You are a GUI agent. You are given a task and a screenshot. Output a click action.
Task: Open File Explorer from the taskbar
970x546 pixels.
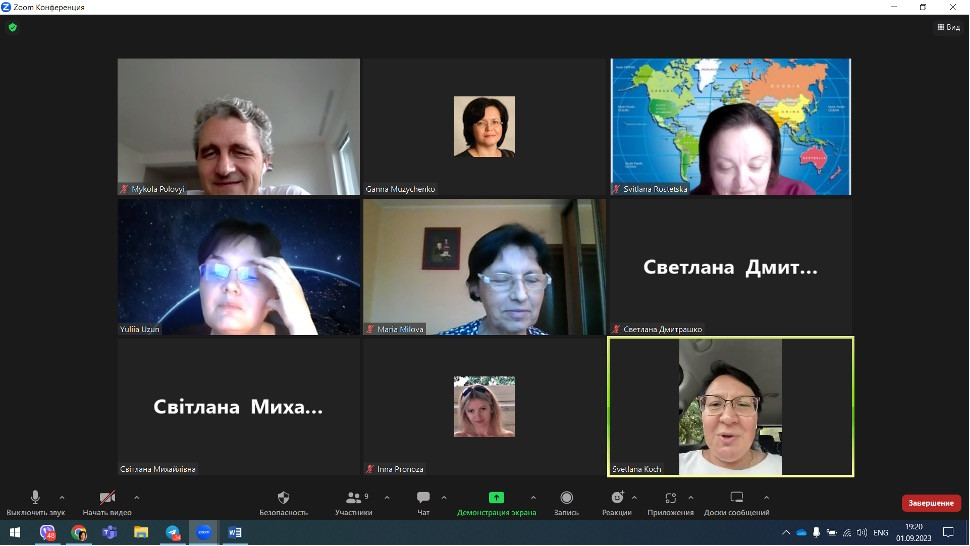(x=141, y=532)
